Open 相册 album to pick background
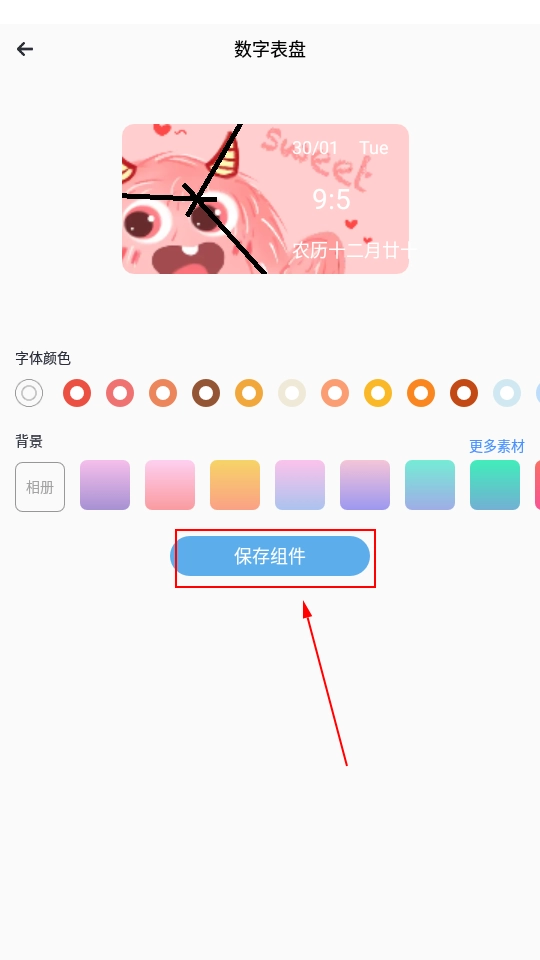The image size is (540, 960). (x=40, y=487)
